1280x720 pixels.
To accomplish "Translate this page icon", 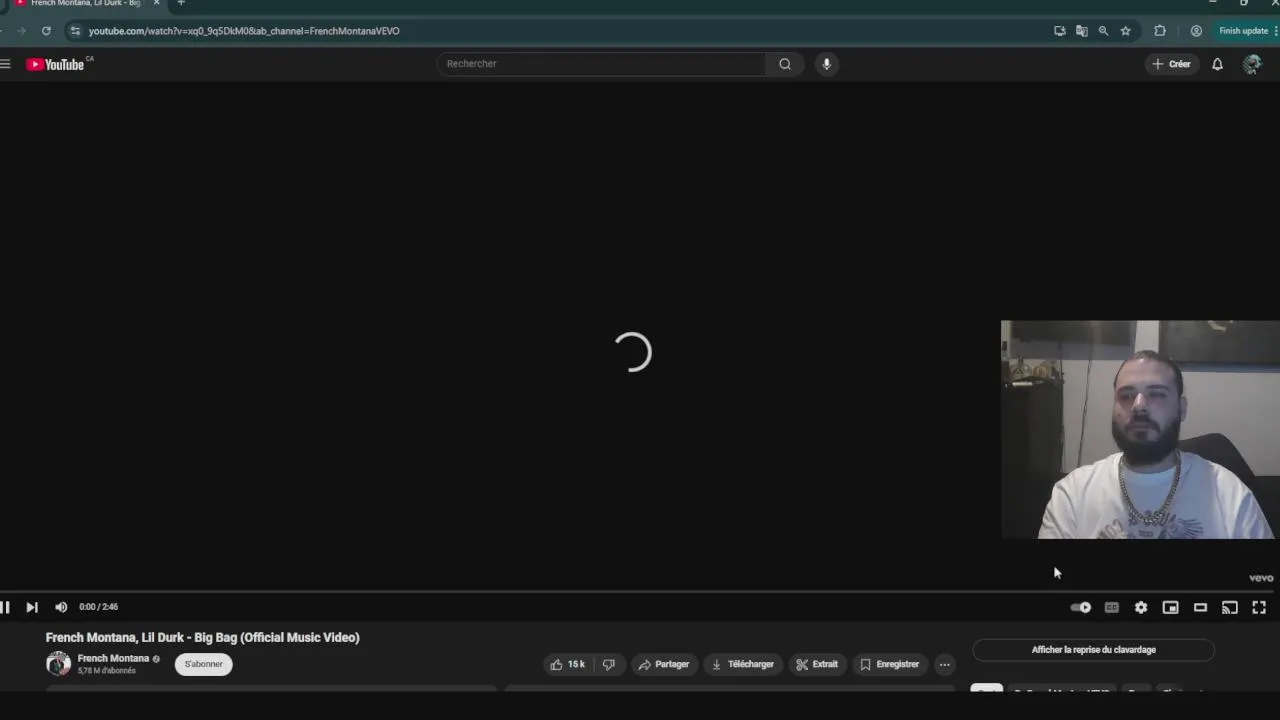I will [x=1081, y=31].
